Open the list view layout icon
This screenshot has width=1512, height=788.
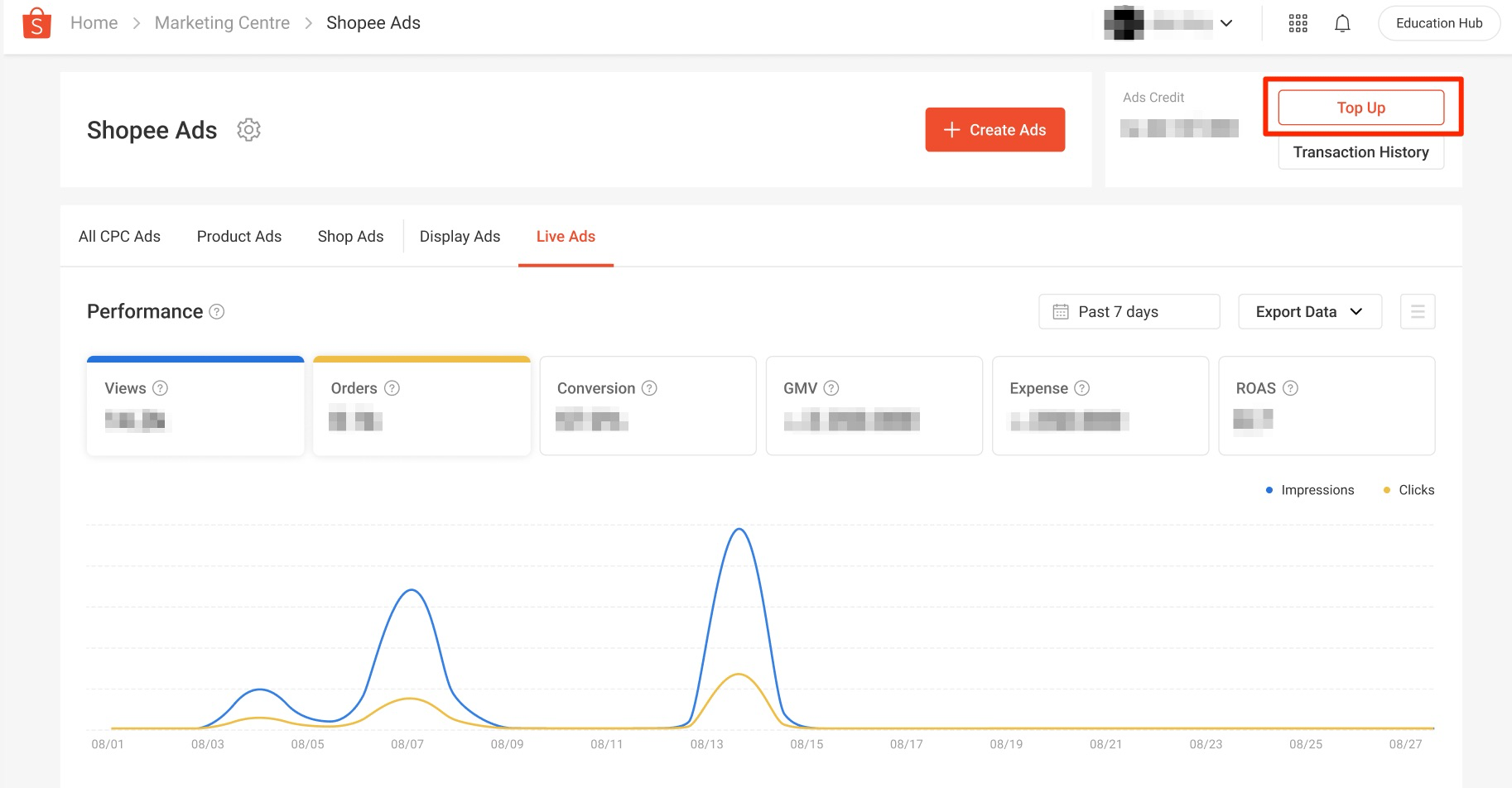click(1417, 311)
